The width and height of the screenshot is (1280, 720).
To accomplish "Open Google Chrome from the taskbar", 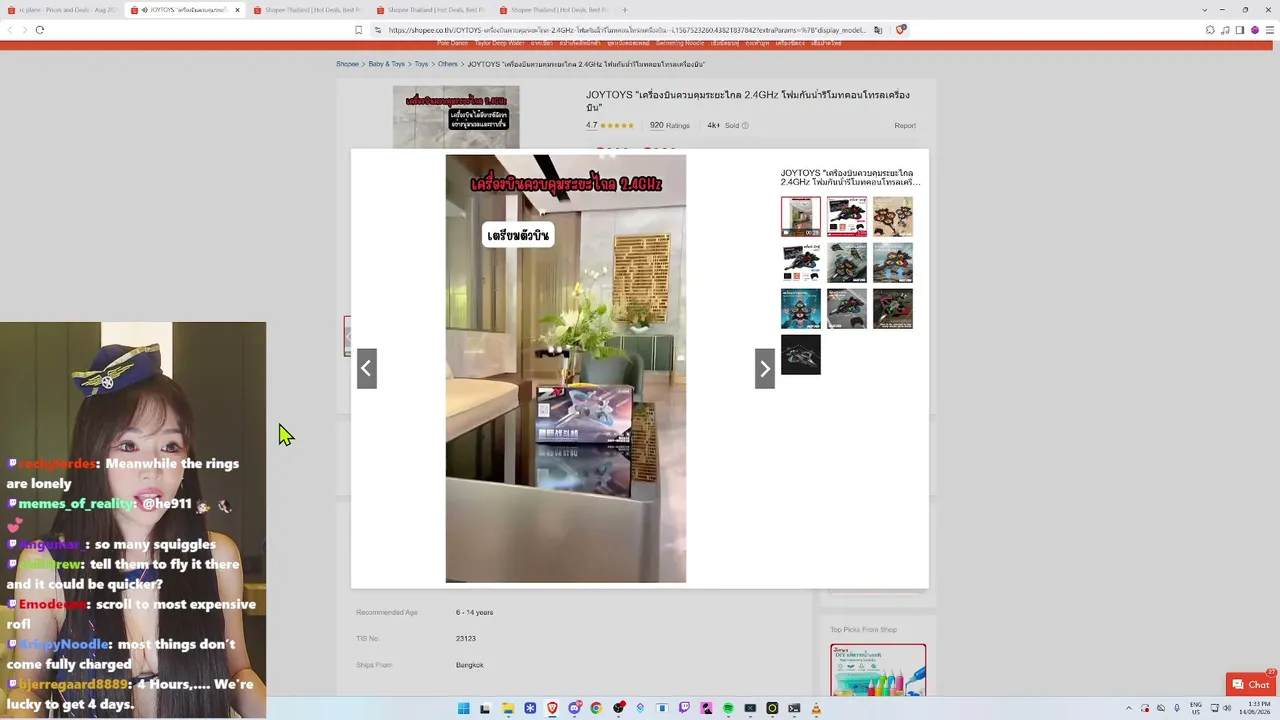I will (596, 709).
